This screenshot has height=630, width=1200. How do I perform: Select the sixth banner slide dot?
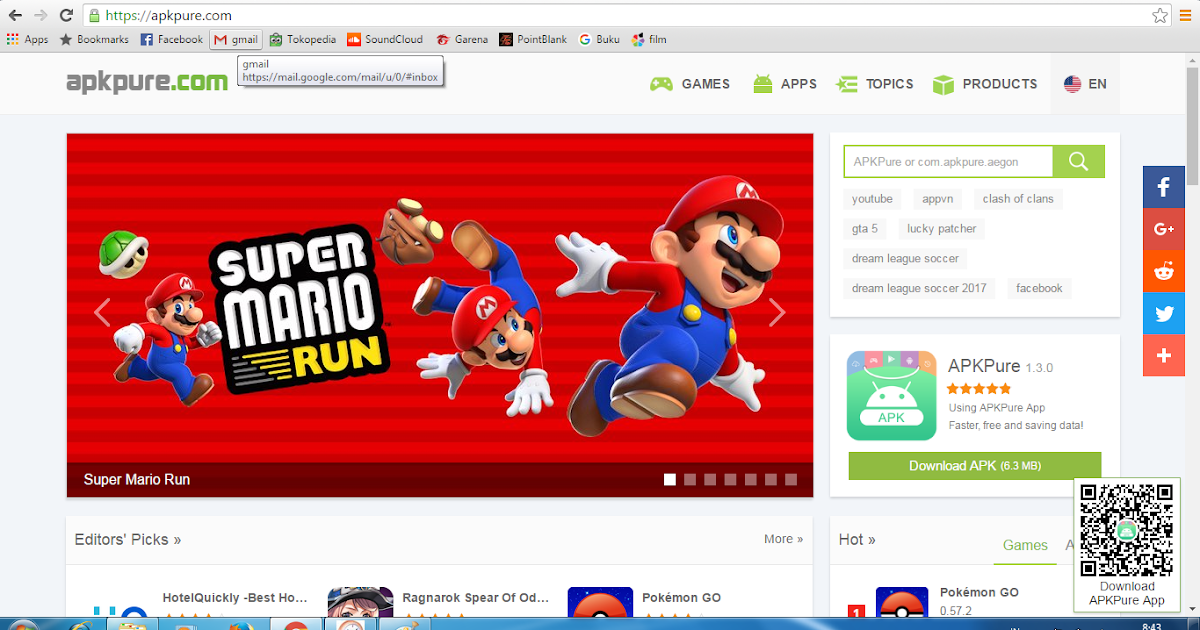[x=770, y=480]
